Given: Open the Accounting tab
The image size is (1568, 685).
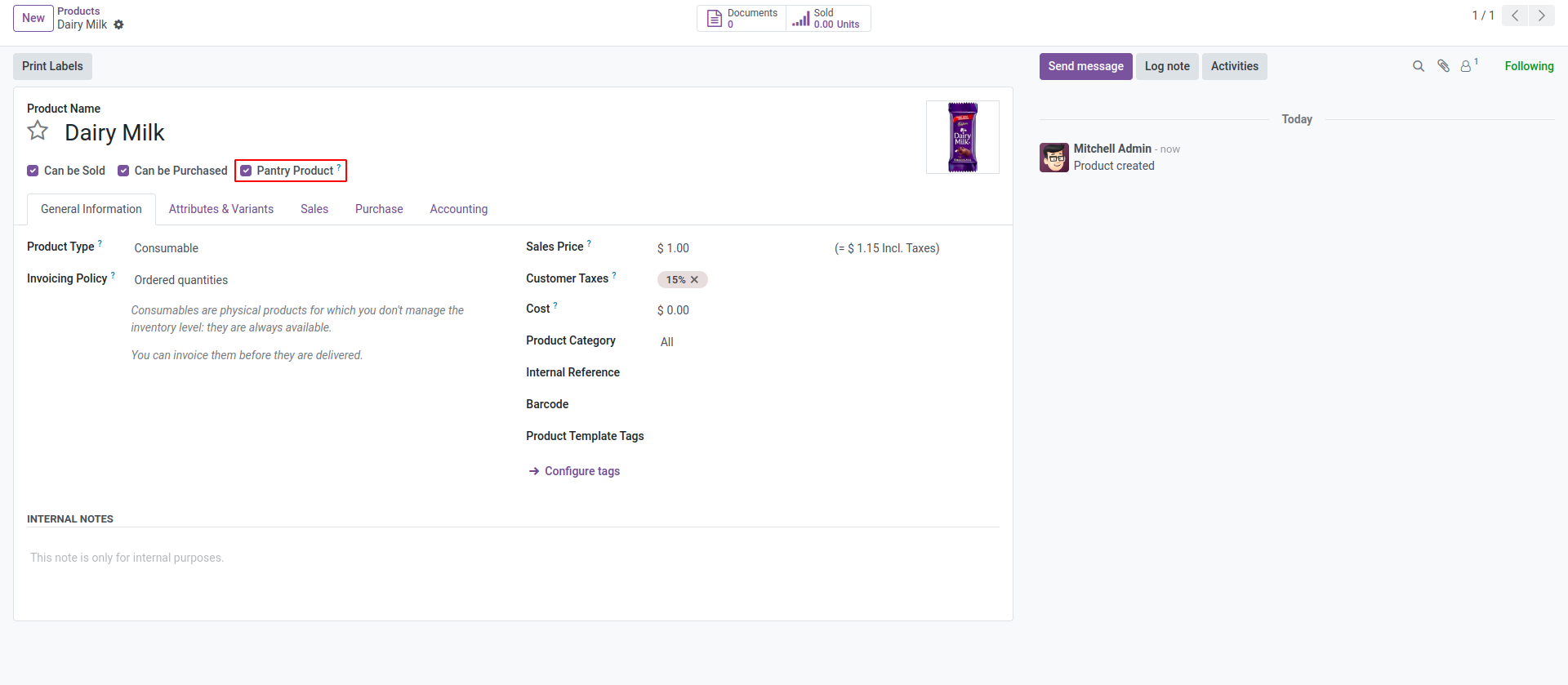Looking at the screenshot, I should pos(459,209).
